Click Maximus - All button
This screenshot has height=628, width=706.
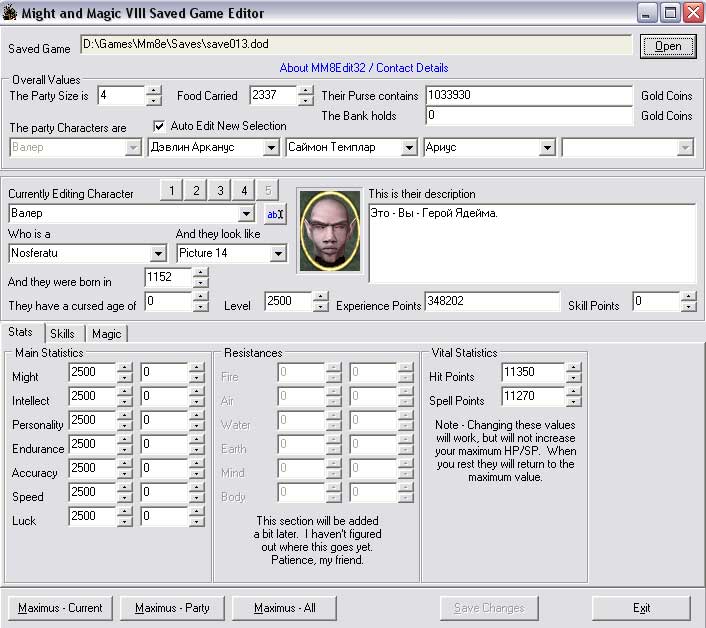(285, 608)
